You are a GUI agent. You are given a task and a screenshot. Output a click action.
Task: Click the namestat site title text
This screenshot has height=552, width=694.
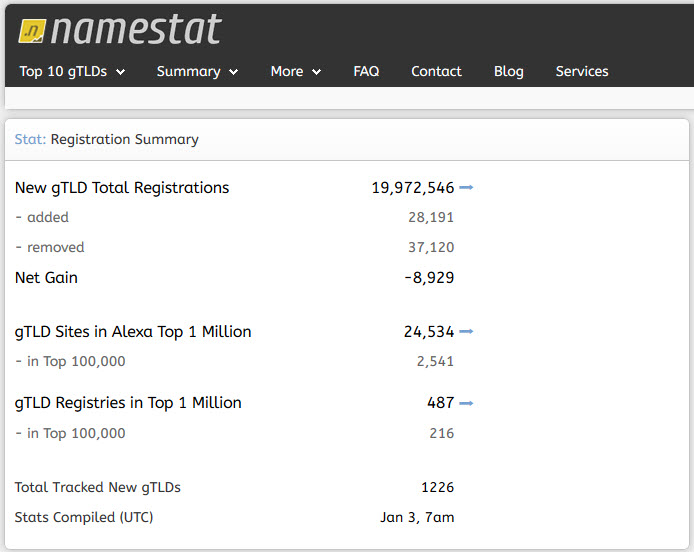tap(136, 29)
